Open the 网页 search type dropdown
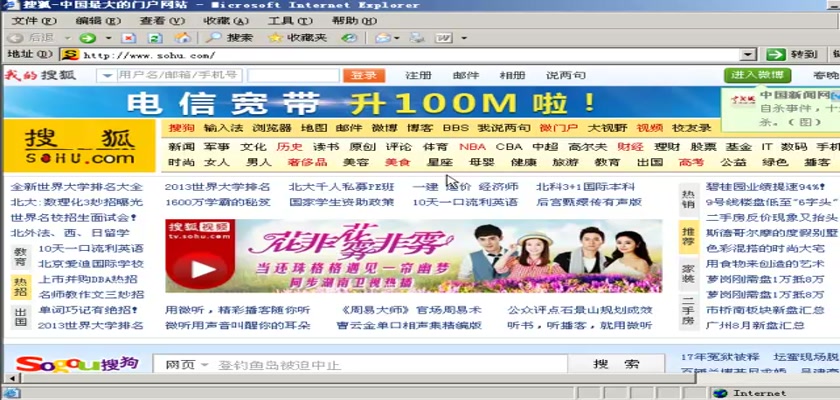 pos(204,365)
